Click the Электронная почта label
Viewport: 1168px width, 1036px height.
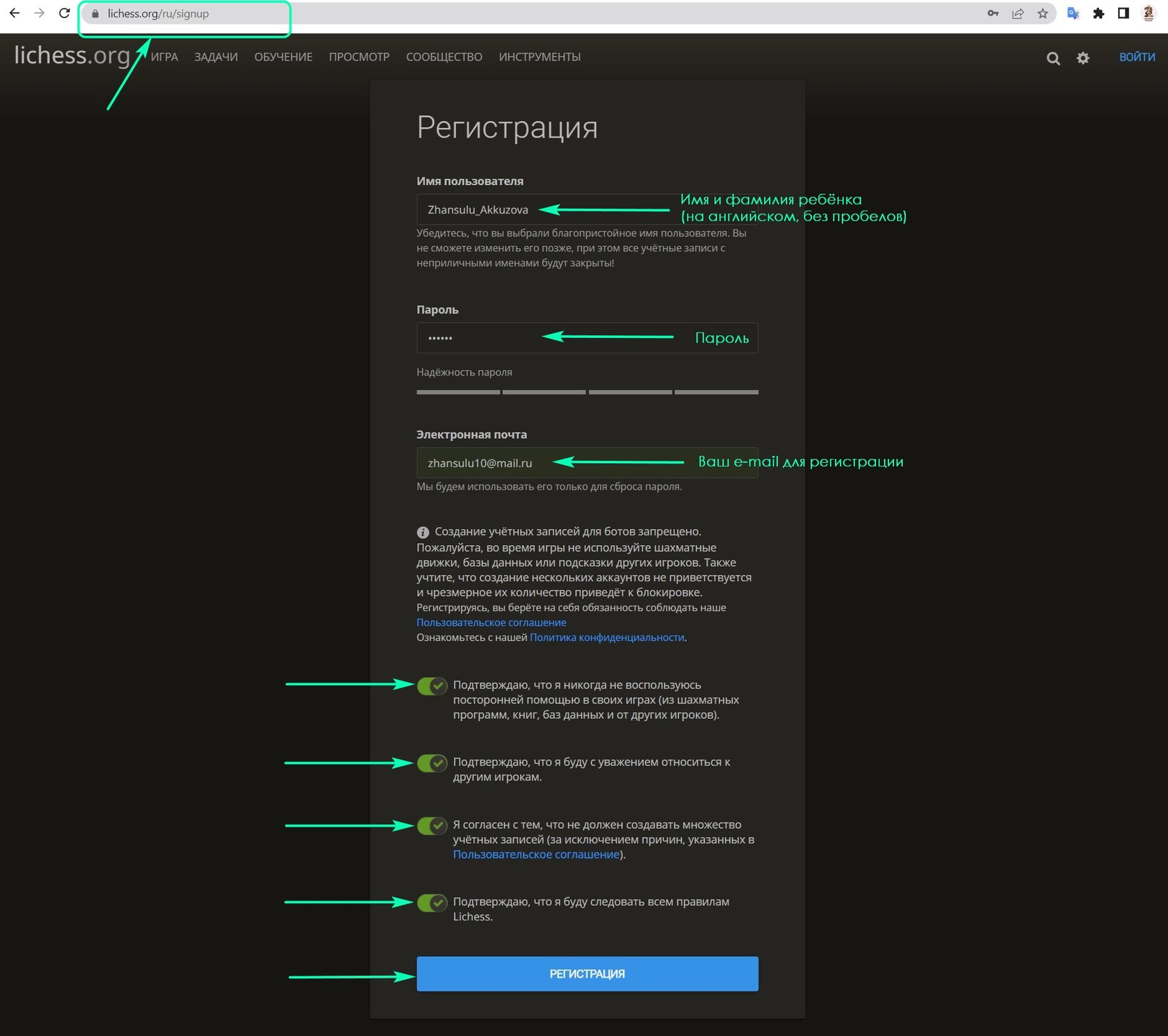pyautogui.click(x=471, y=435)
